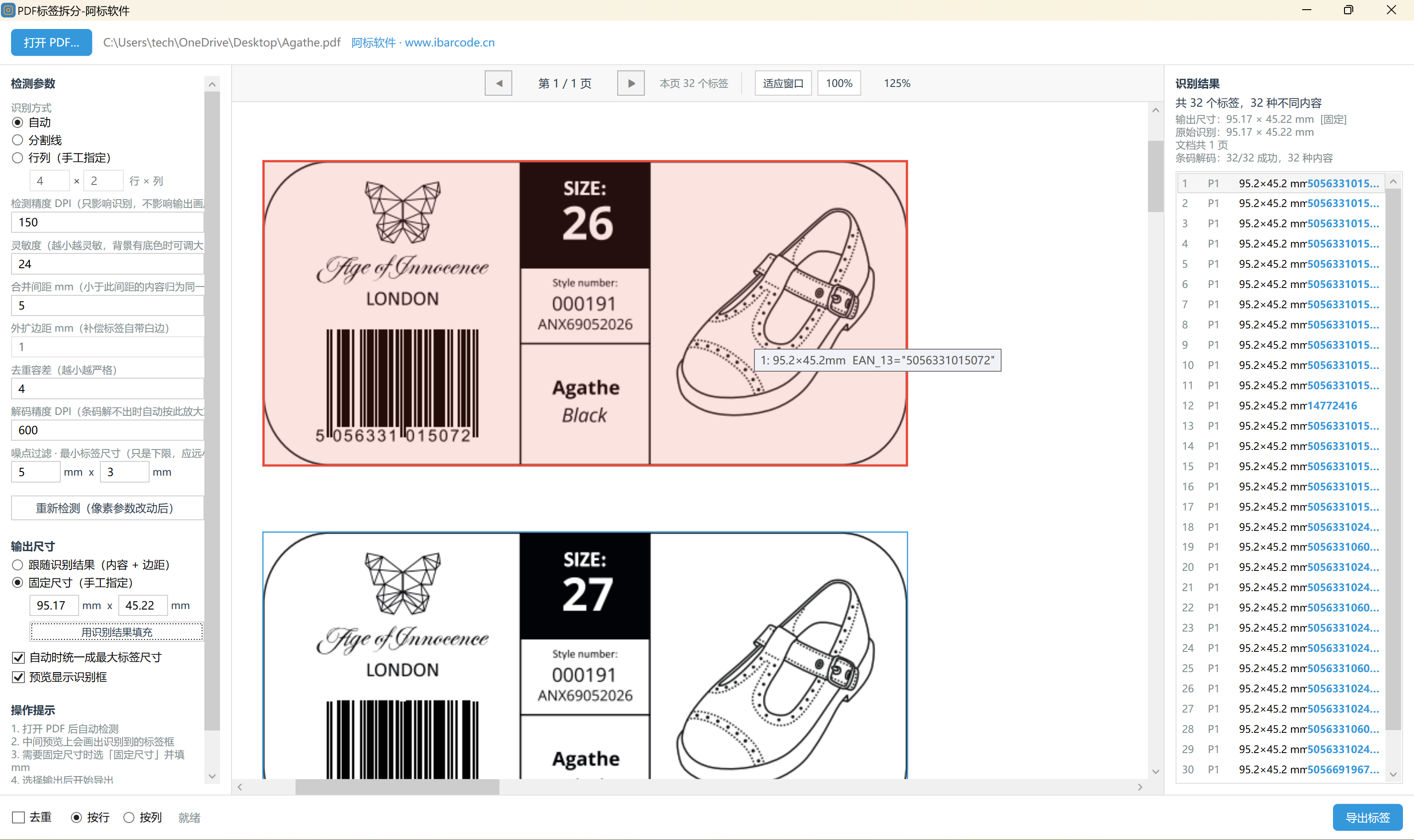The image size is (1414, 840).
Task: Click the preview horizontal scrollbar thumb
Action: (x=397, y=787)
